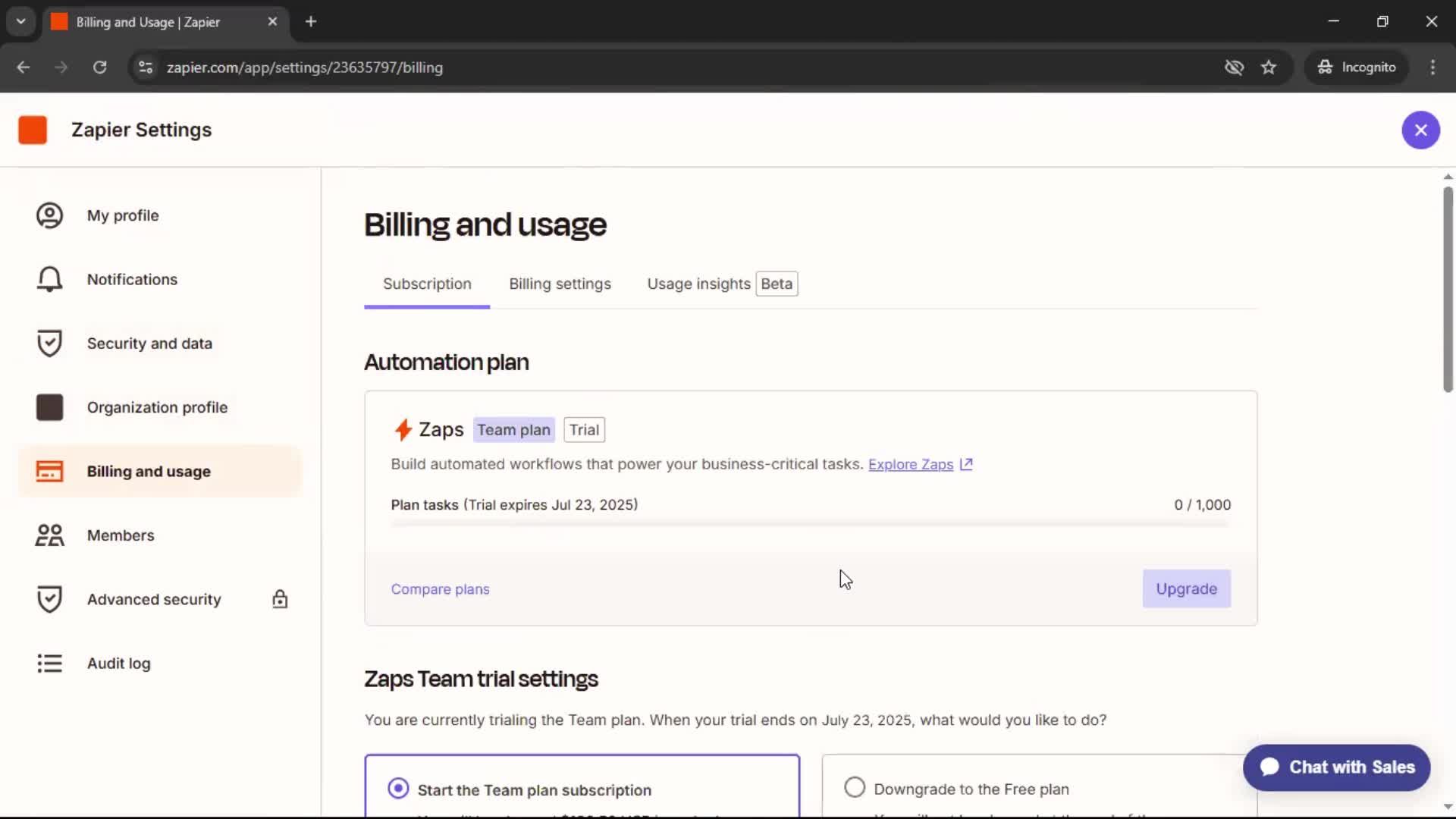The width and height of the screenshot is (1456, 819).
Task: Click the Advanced security lock icon
Action: click(280, 599)
